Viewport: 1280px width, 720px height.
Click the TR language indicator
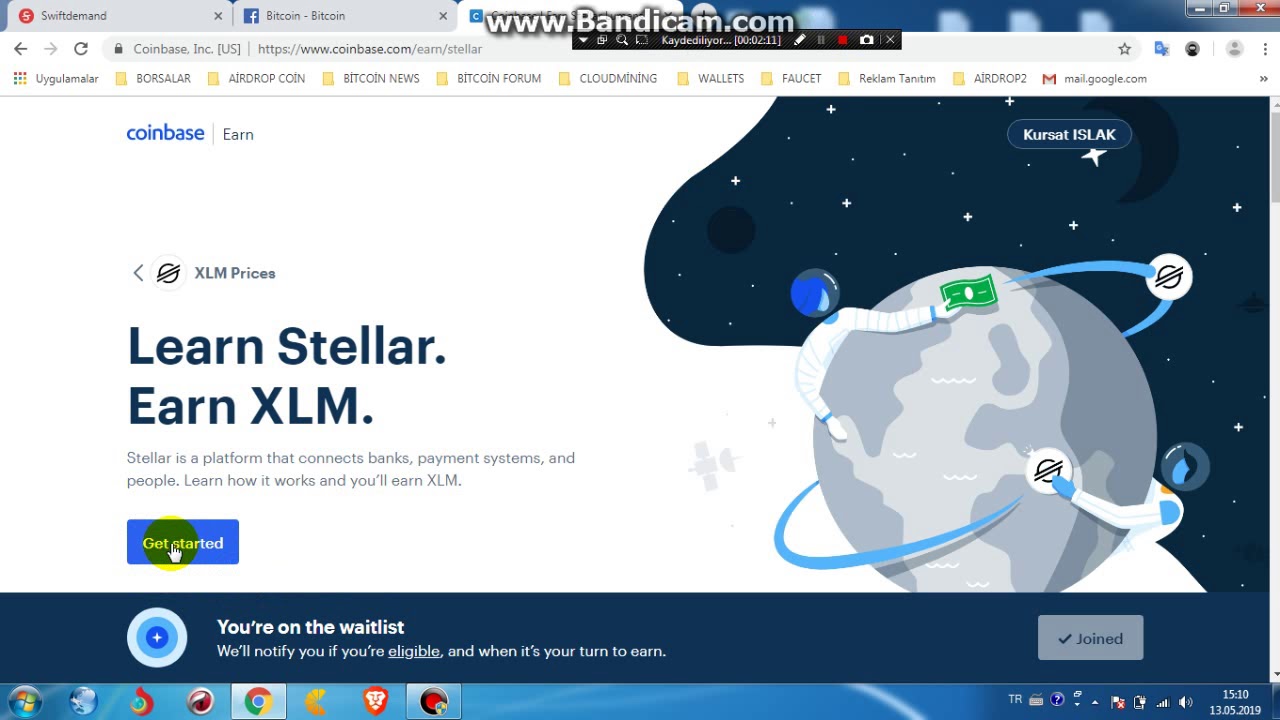point(1015,699)
